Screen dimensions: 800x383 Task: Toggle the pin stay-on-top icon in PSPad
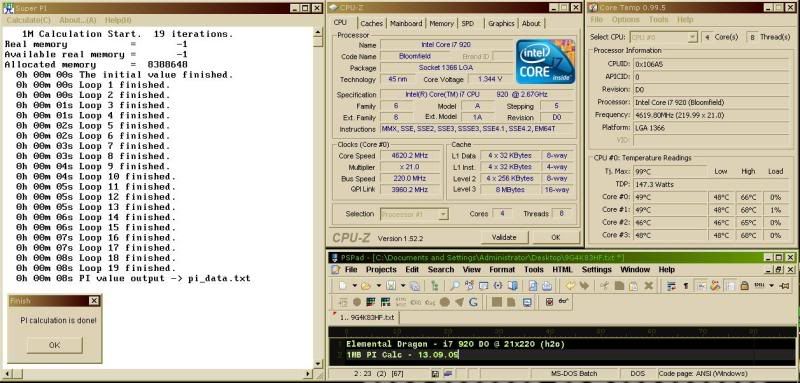point(784,286)
